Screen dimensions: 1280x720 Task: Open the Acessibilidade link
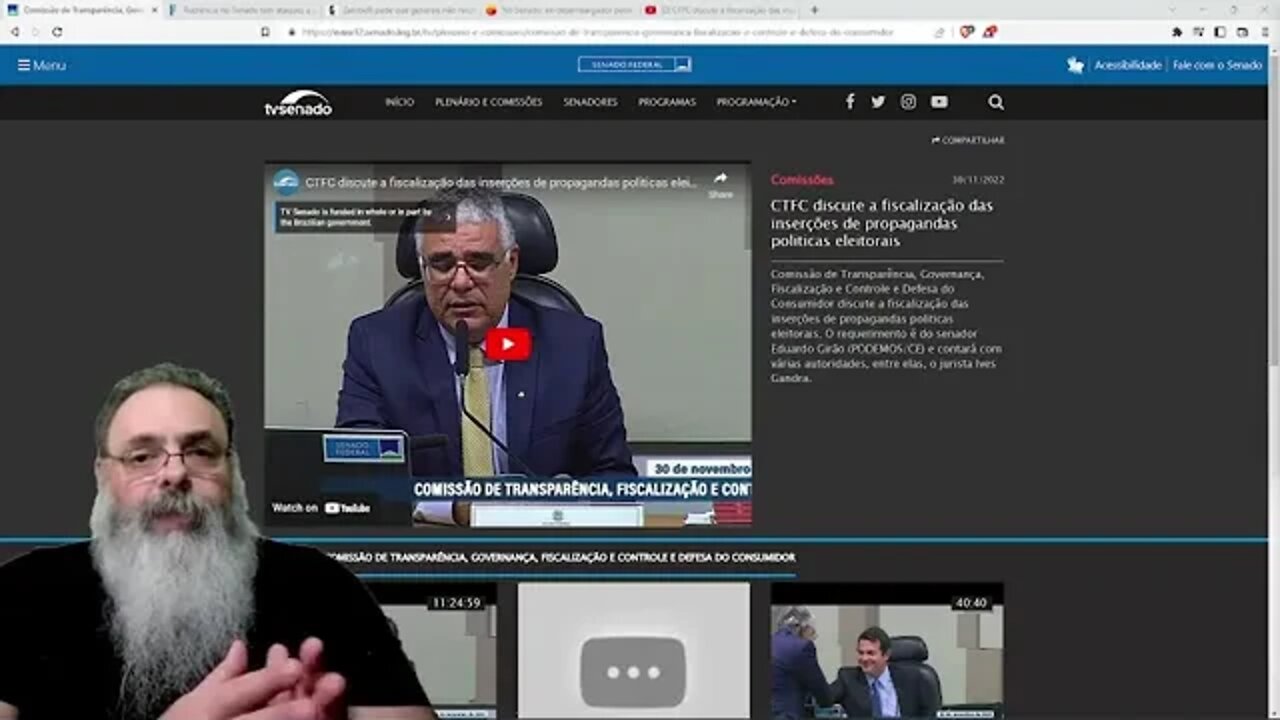pos(1128,65)
